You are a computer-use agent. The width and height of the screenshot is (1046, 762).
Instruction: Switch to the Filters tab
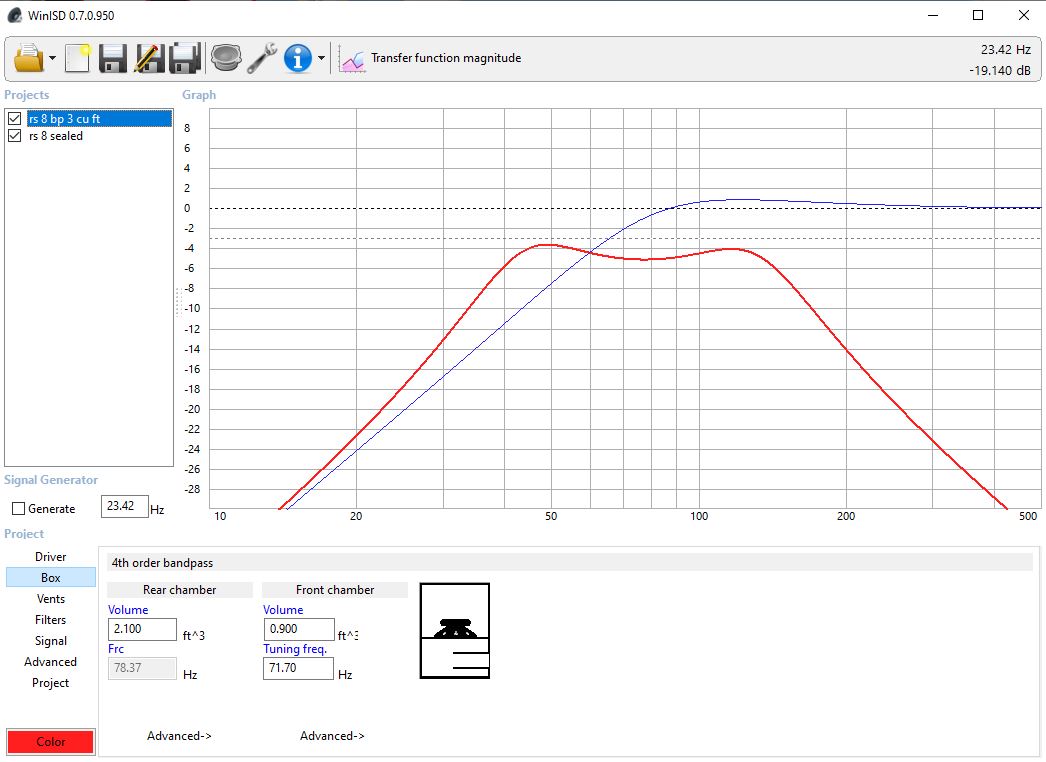coord(51,620)
